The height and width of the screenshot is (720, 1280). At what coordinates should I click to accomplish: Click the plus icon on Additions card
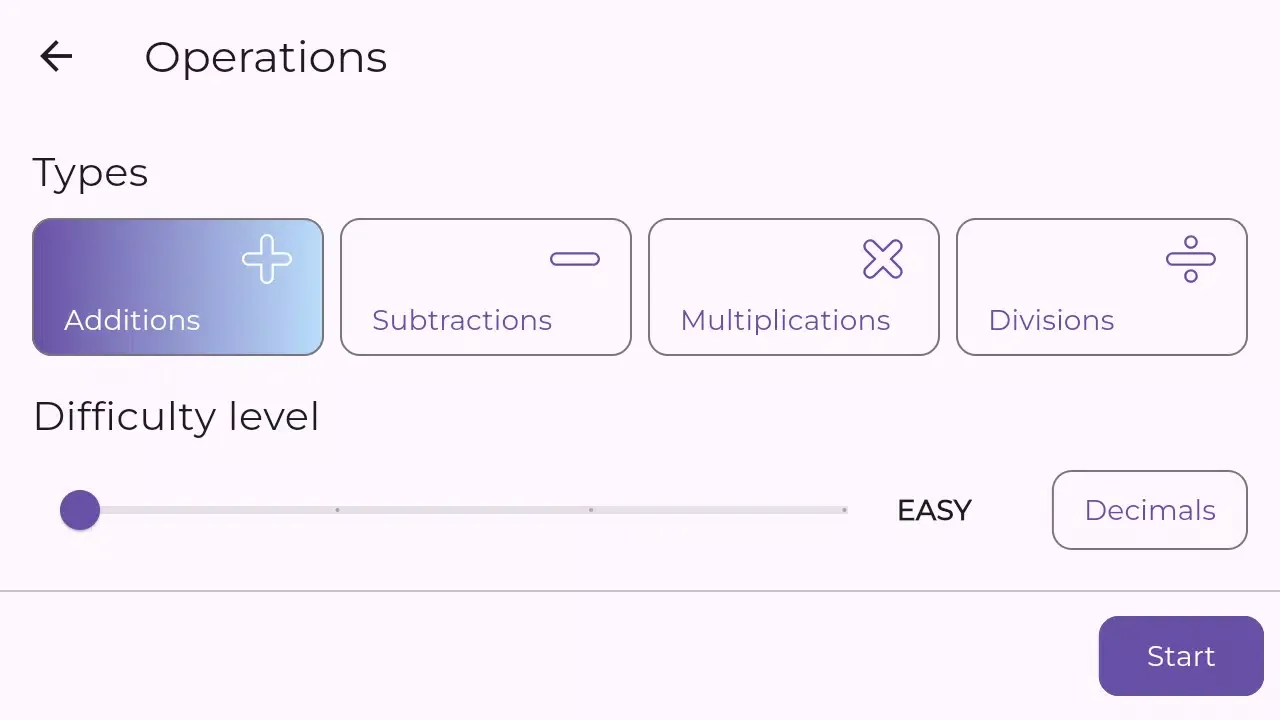(267, 260)
